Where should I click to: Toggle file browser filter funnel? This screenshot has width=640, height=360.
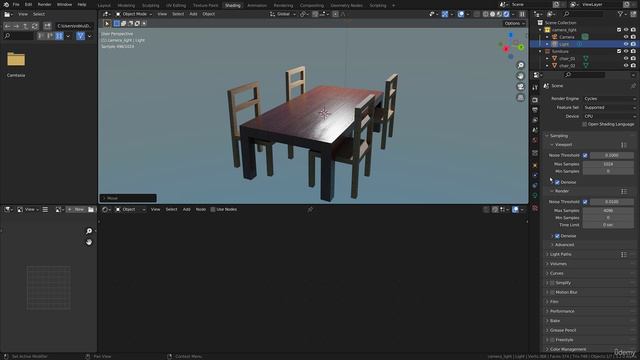(x=80, y=36)
